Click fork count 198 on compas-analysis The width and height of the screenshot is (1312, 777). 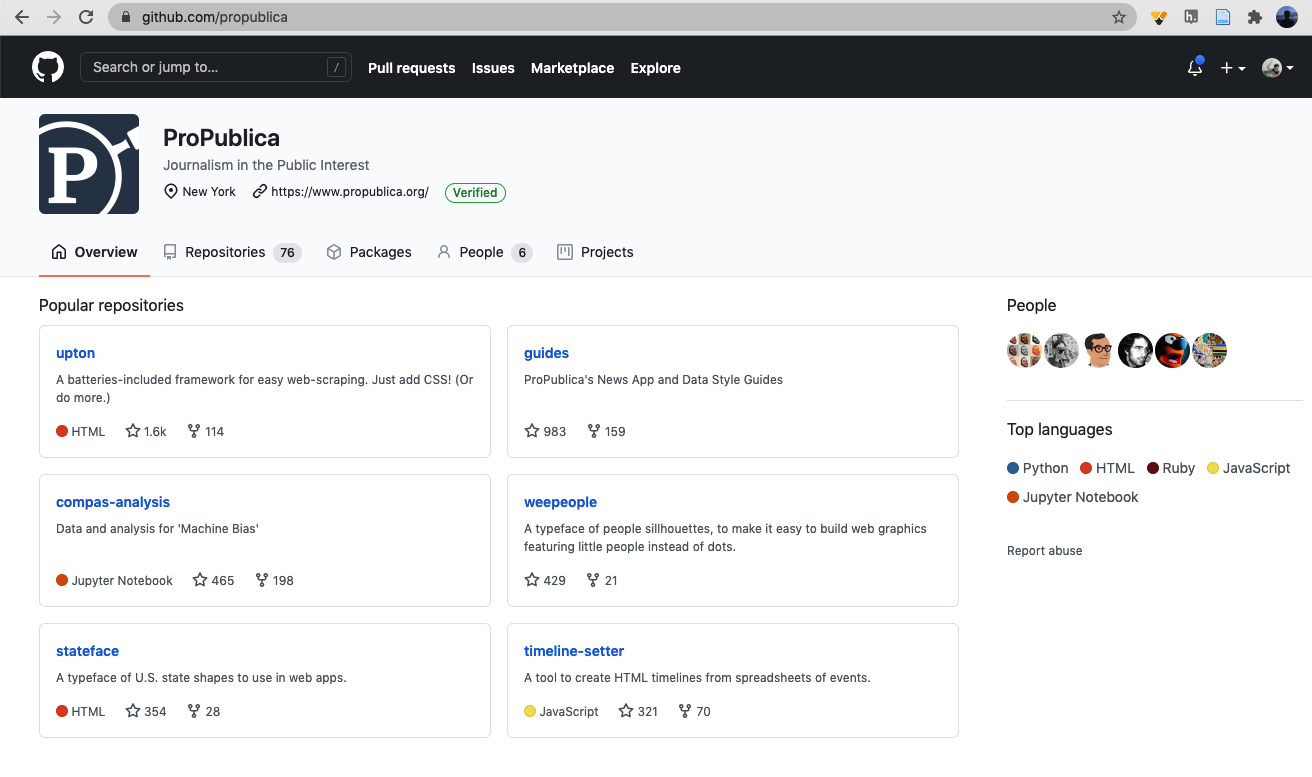275,580
